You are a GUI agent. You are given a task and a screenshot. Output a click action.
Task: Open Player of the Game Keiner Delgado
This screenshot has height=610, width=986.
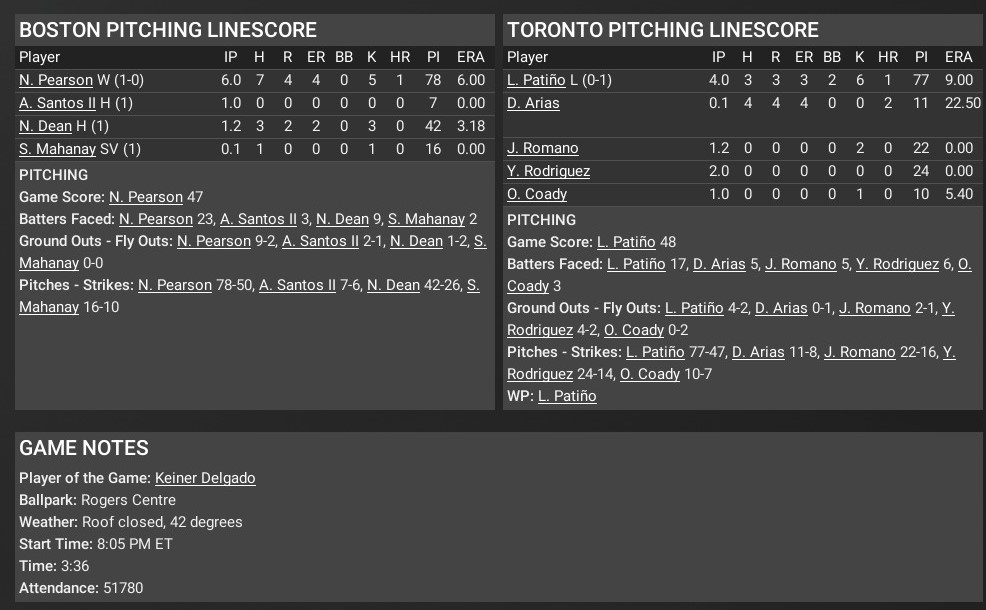click(205, 478)
